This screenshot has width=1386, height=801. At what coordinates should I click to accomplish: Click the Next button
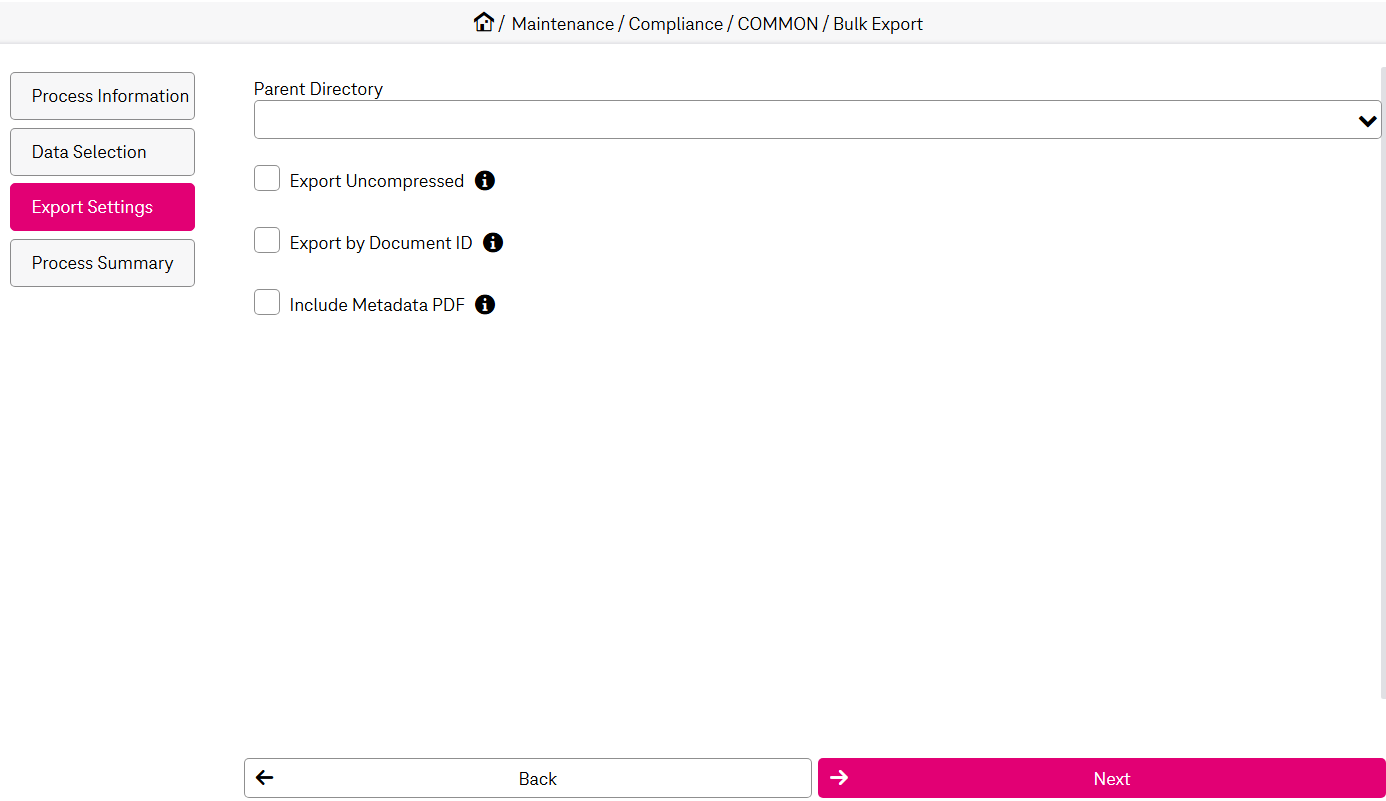pos(1101,778)
